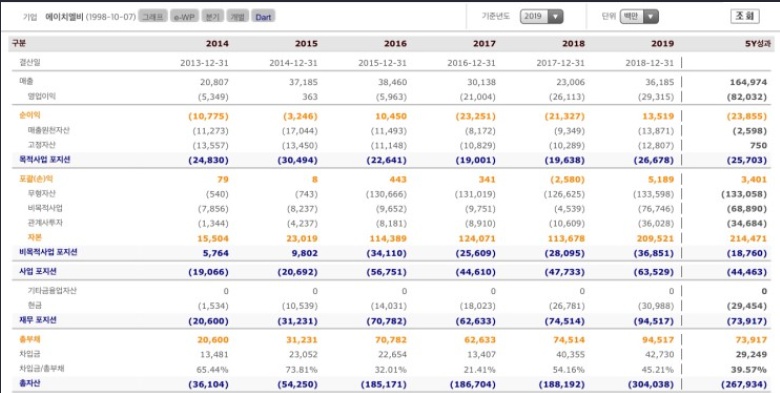Image resolution: width=780 pixels, height=393 pixels.
Task: Click the 5Y성과 column header
Action: click(758, 43)
